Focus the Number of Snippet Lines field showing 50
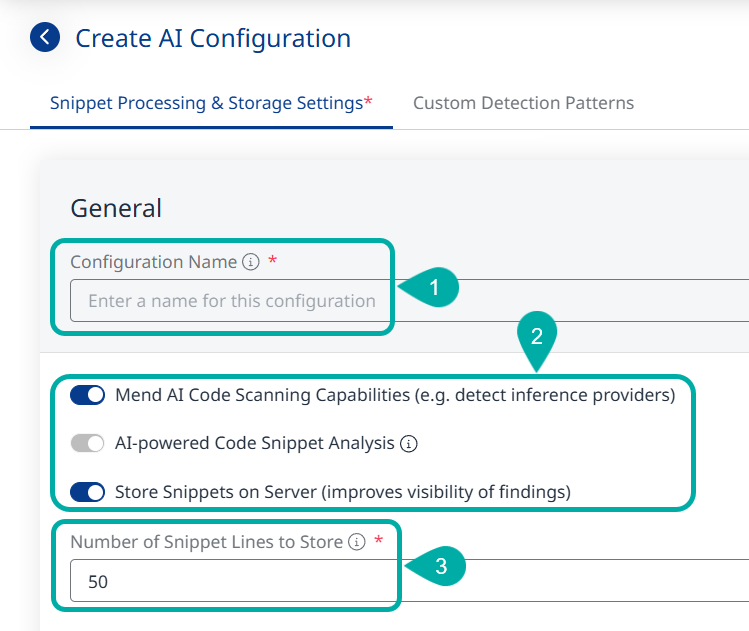 click(x=230, y=581)
